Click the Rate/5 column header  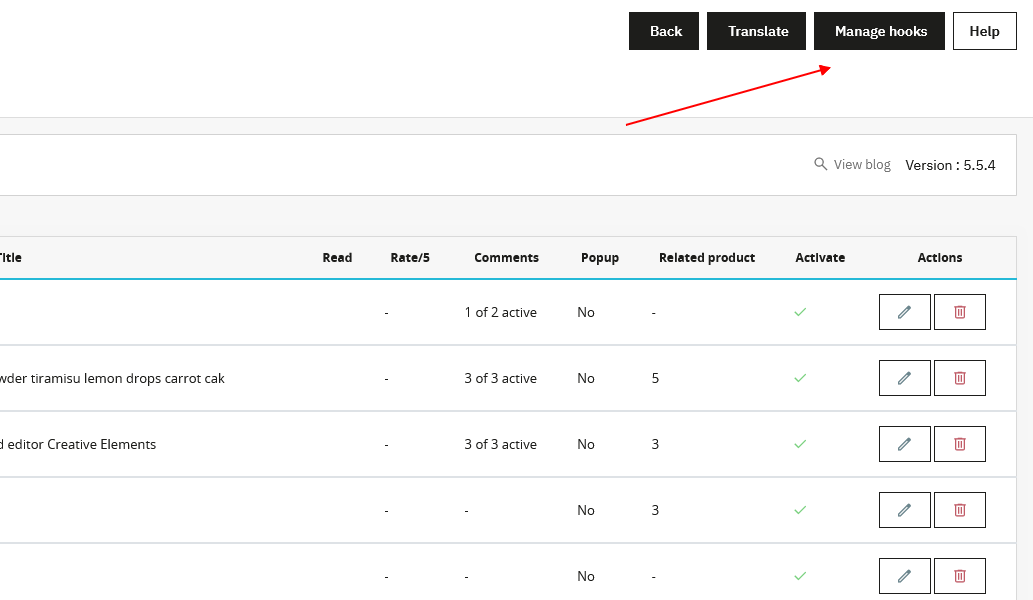click(x=410, y=258)
